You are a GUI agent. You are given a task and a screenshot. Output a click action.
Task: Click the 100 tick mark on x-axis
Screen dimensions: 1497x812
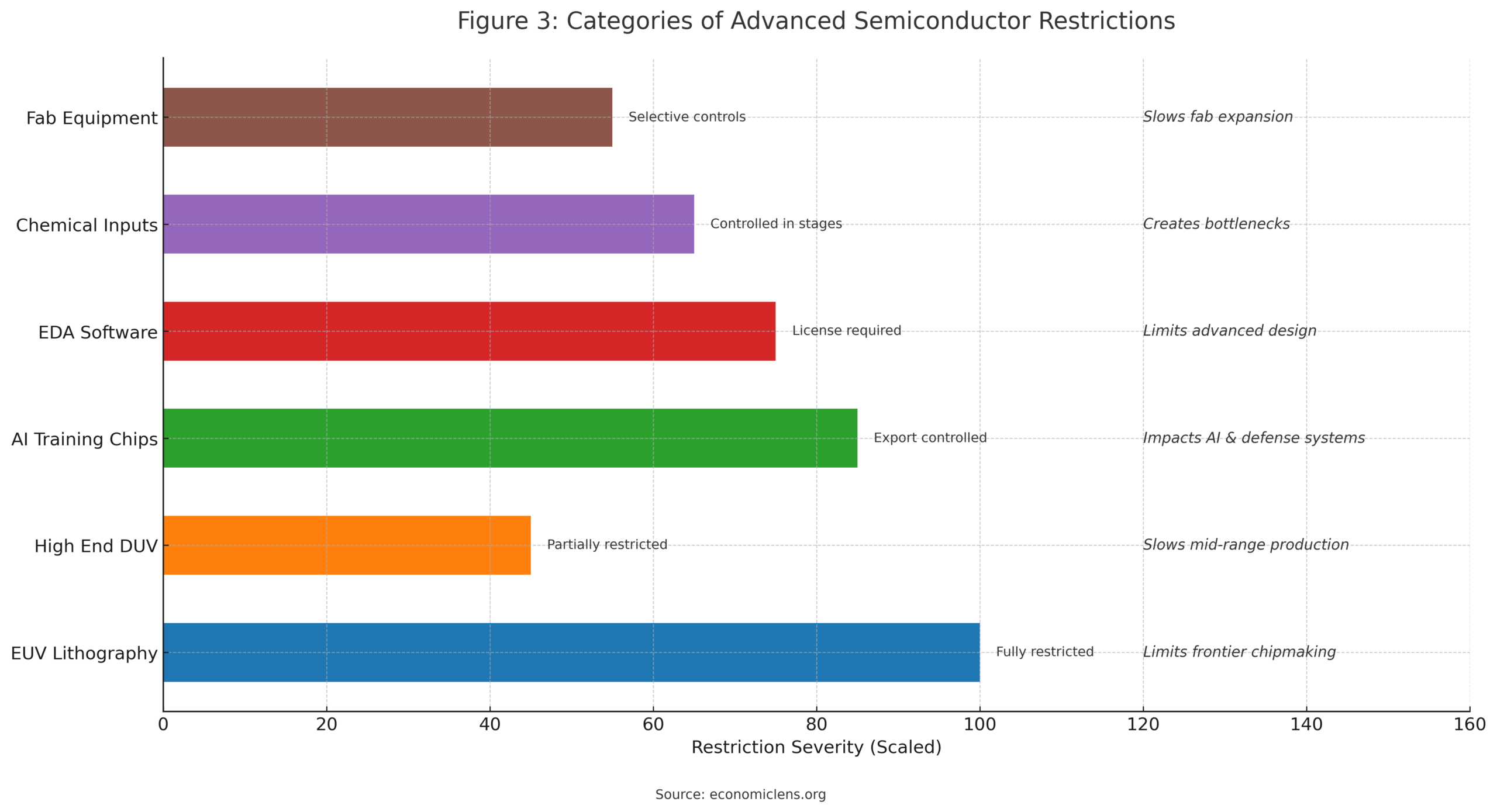tap(980, 724)
